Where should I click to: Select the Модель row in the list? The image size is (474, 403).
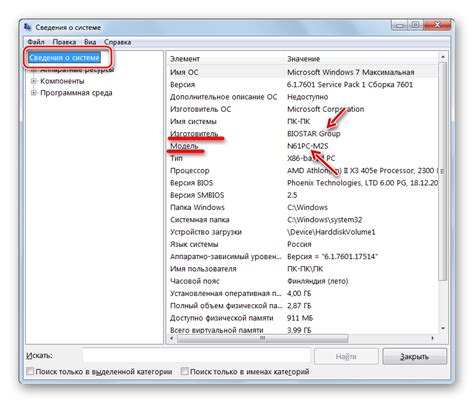302,146
